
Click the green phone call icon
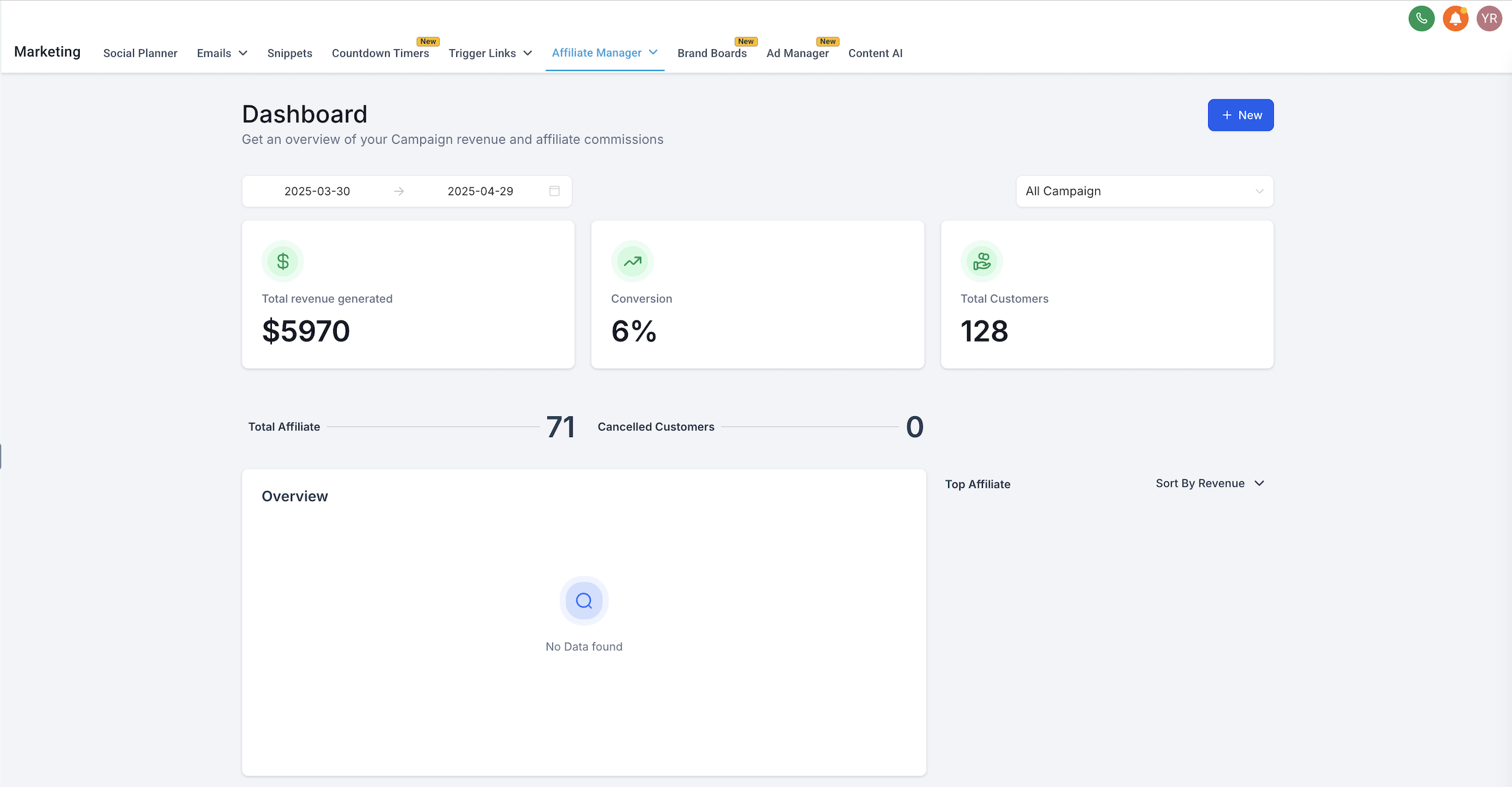(1421, 18)
